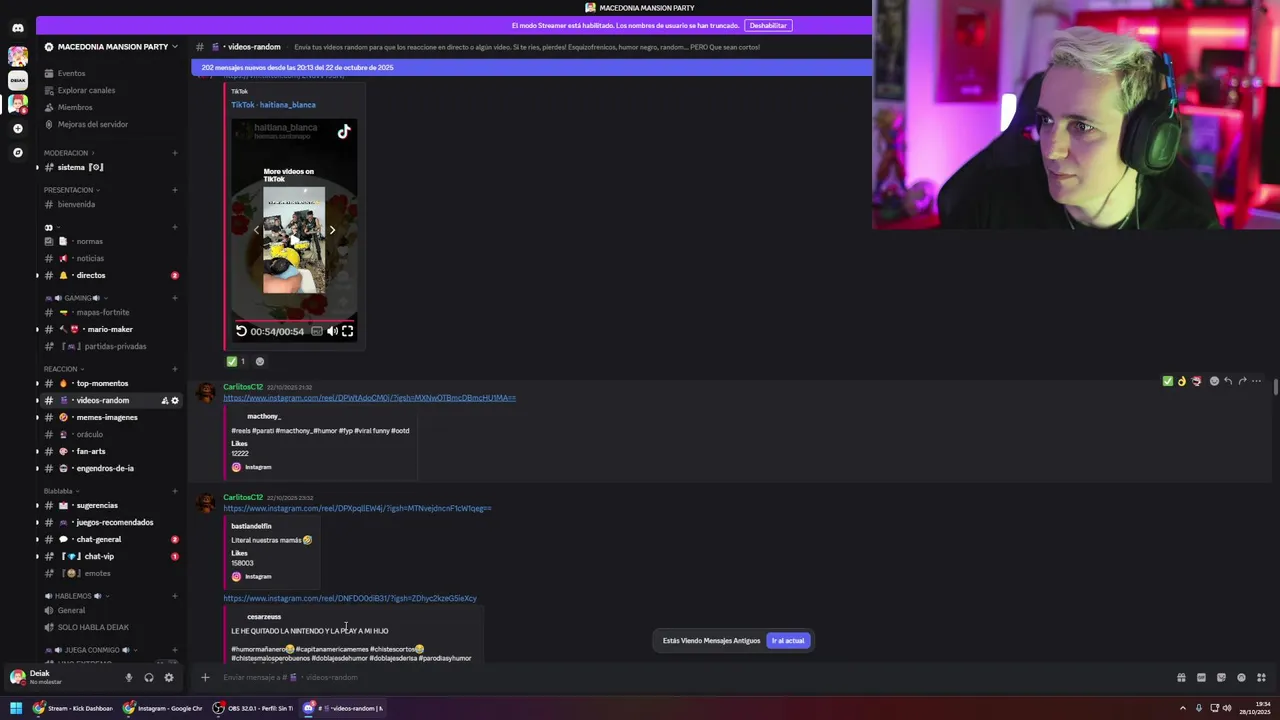Open the haitiana_blanca TikTok link
The height and width of the screenshot is (720, 1280).
(x=273, y=104)
